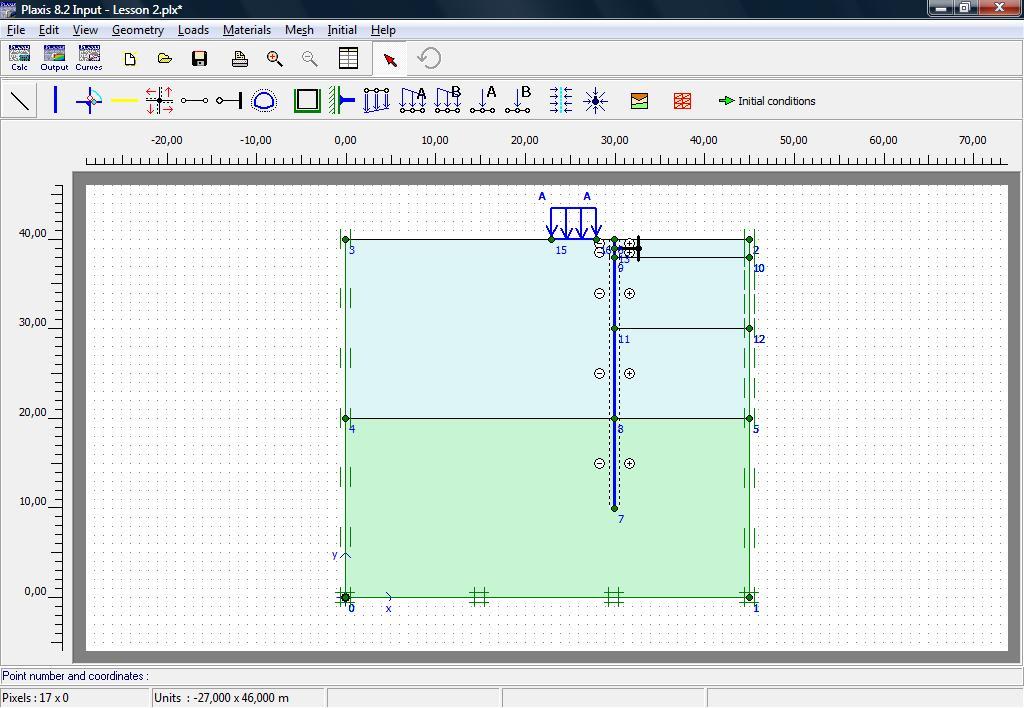This screenshot has width=1024, height=708.
Task: Select geometry point 0 at the origin
Action: (x=345, y=598)
